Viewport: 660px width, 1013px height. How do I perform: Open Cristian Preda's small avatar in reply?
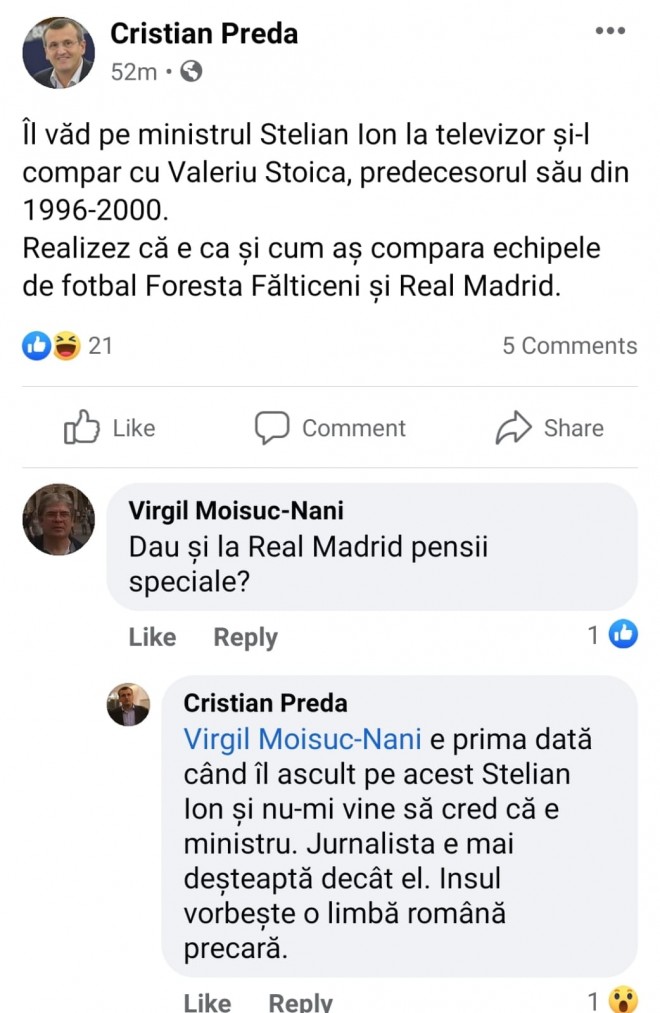129,704
